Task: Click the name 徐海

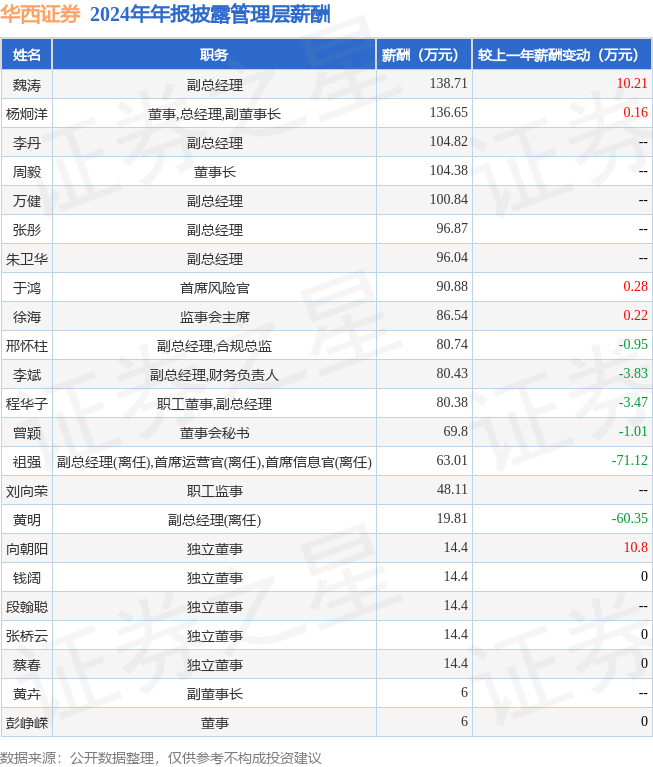Action: coord(27,317)
